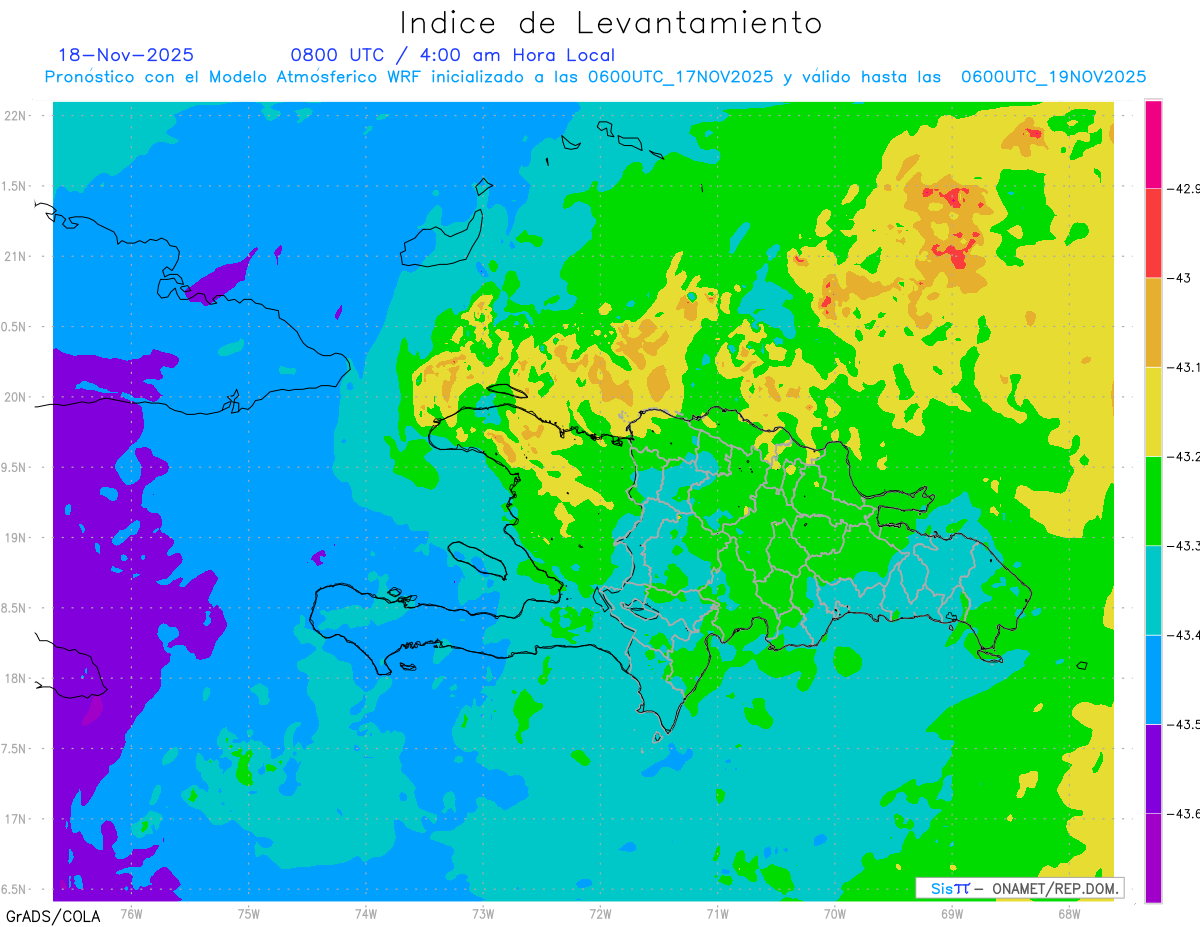This screenshot has height=927, width=1200.
Task: Select the '-43.4' colorbar value
Action: point(1184,635)
